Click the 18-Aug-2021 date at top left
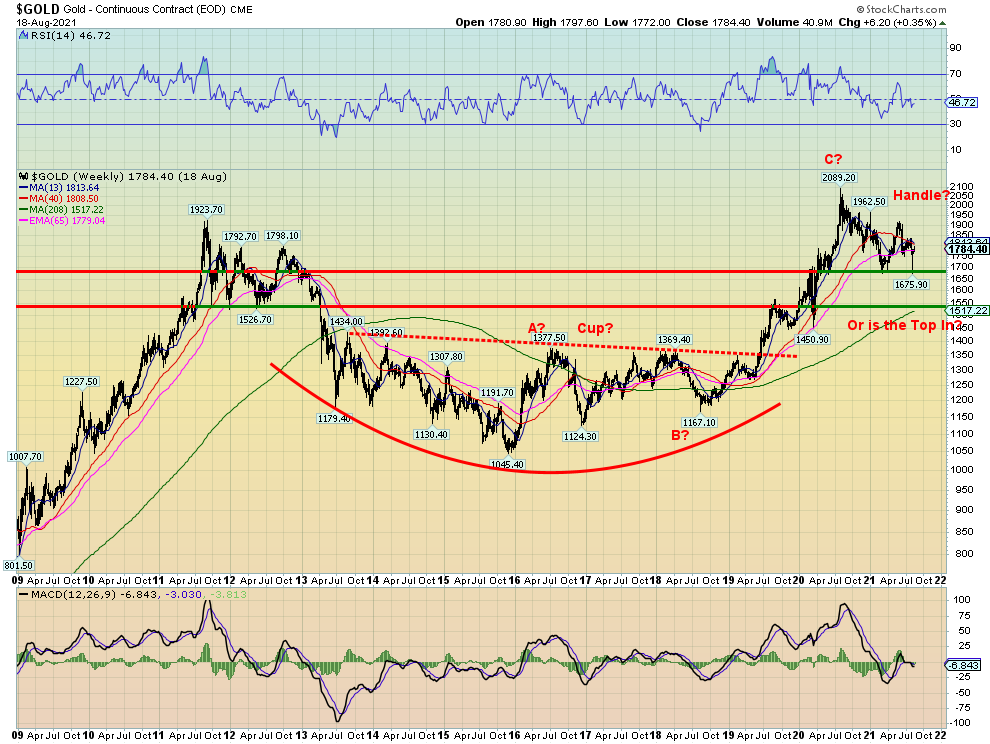This screenshot has width=990, height=744. coord(32,20)
